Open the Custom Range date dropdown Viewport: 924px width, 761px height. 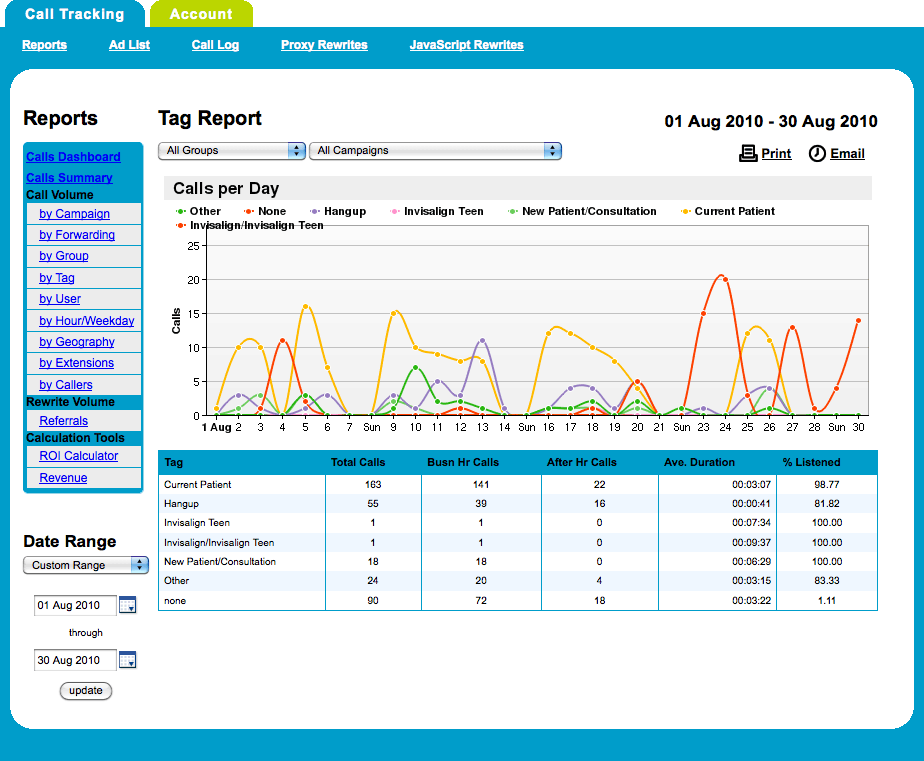pyautogui.click(x=85, y=565)
